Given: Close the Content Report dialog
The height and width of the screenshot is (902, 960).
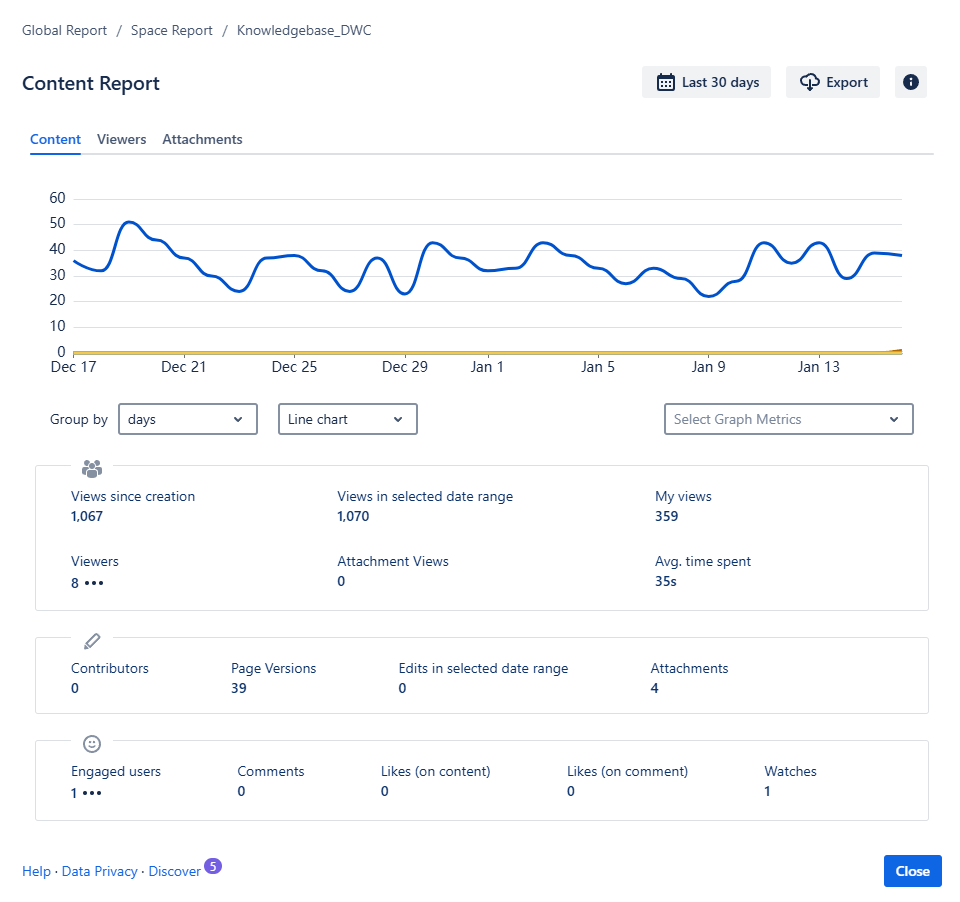Looking at the screenshot, I should [912, 871].
